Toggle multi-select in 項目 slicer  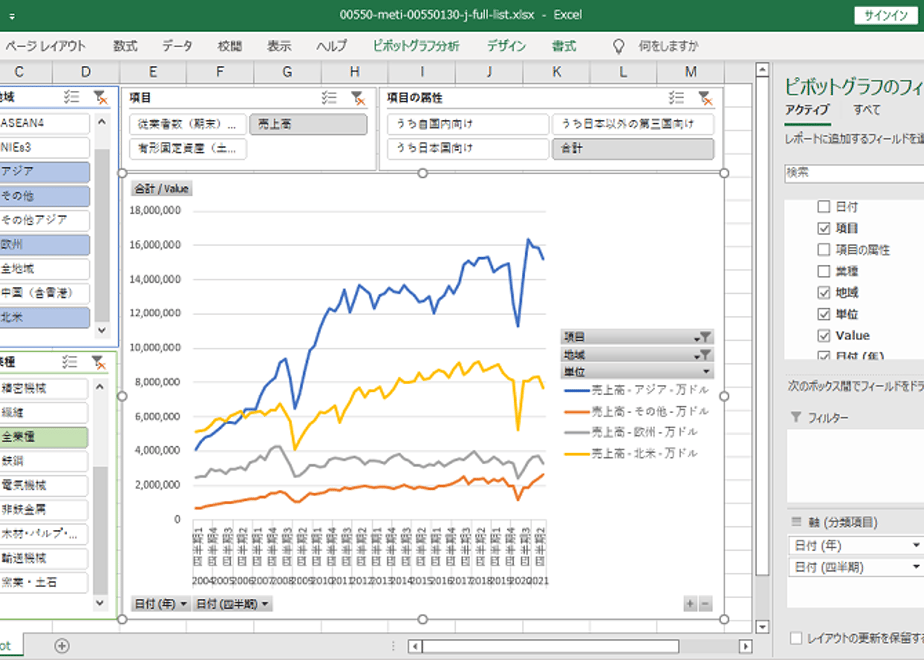[329, 98]
